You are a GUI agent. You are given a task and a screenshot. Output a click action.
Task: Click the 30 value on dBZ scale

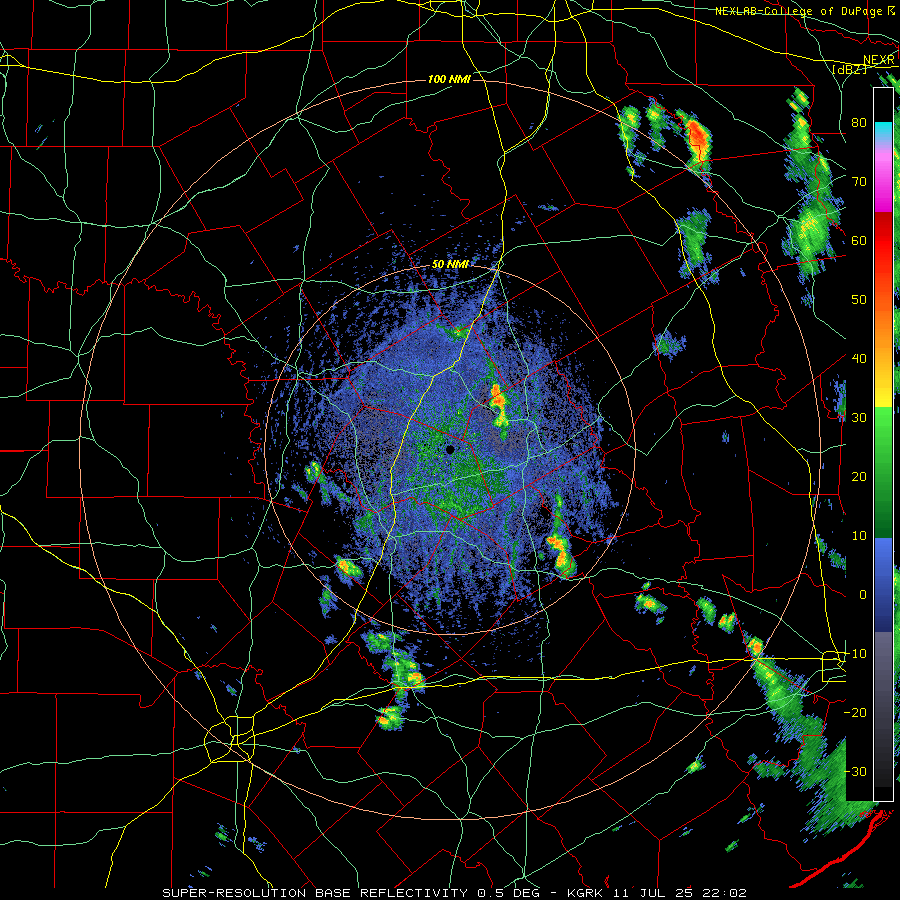[x=859, y=417]
